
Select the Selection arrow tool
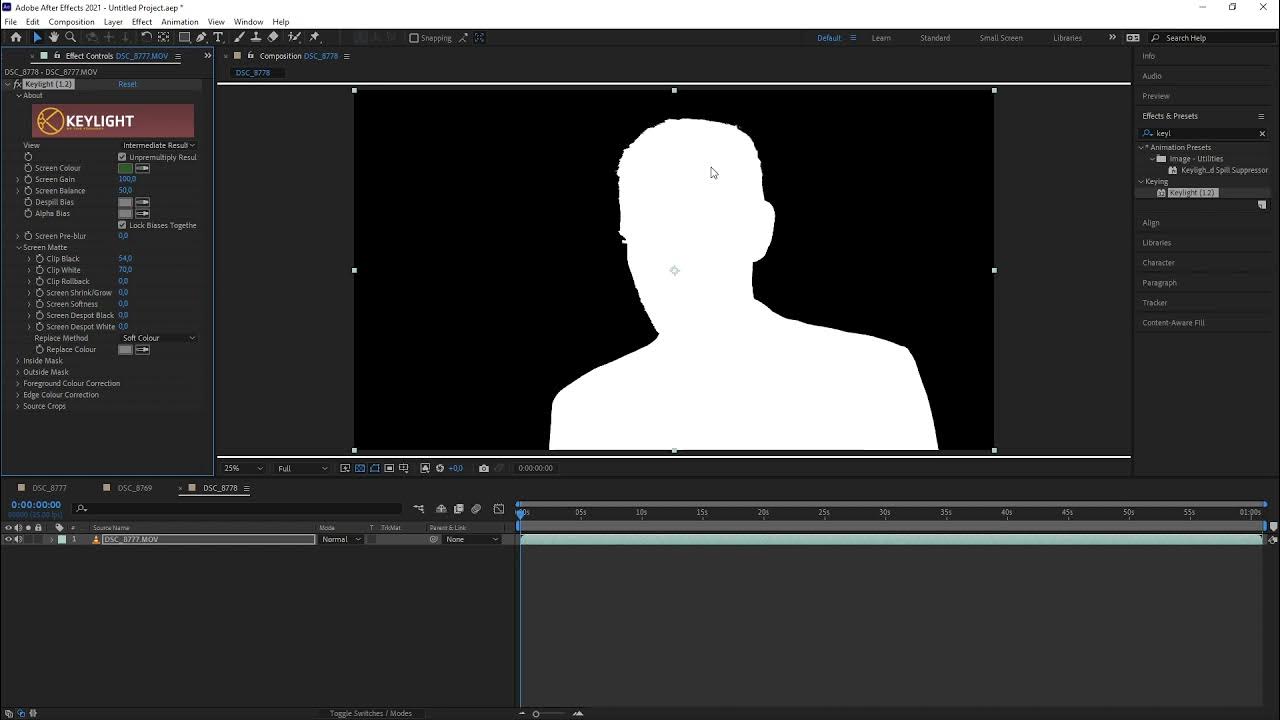(37, 37)
